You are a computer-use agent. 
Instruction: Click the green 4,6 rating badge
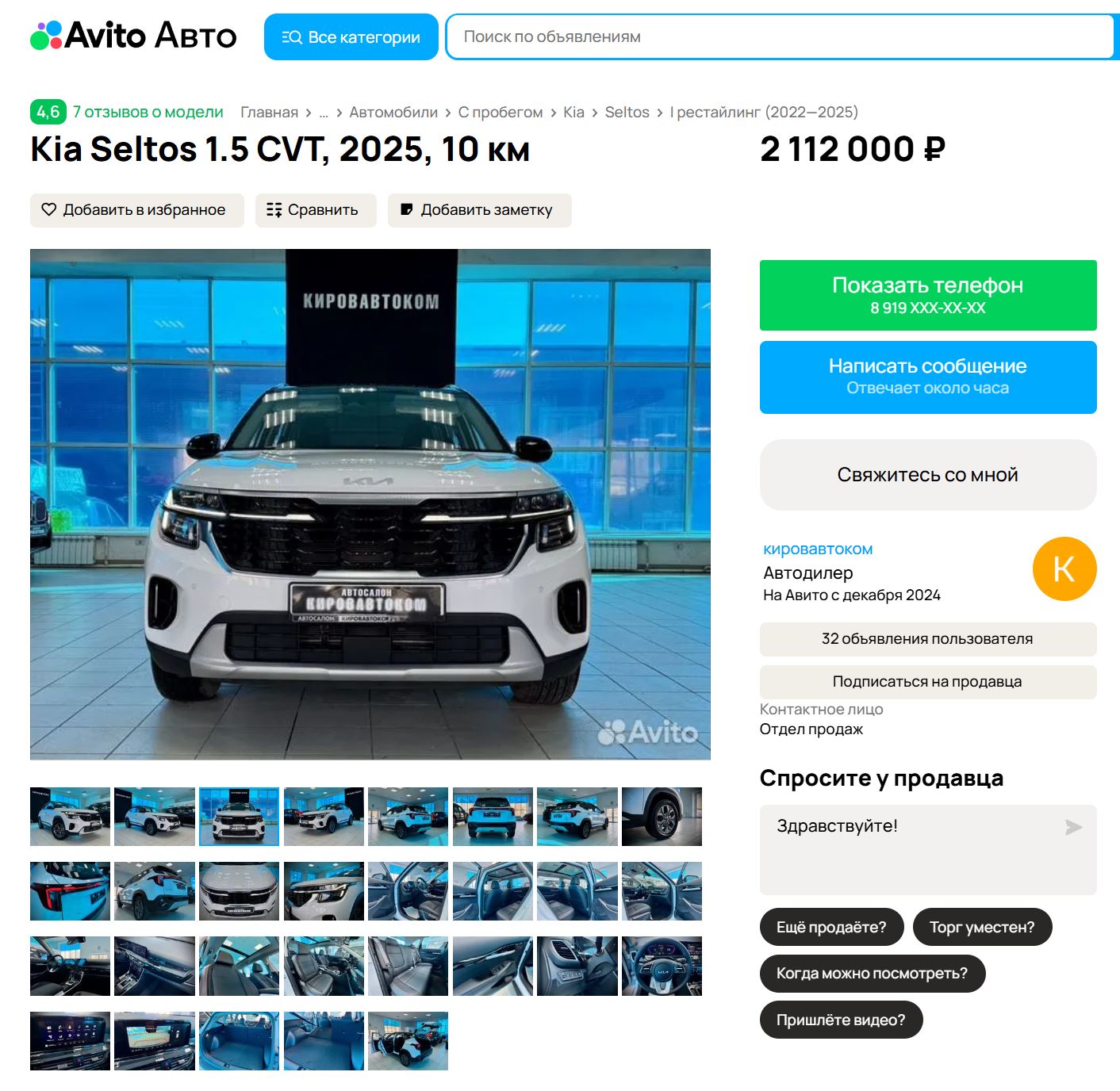[x=48, y=112]
